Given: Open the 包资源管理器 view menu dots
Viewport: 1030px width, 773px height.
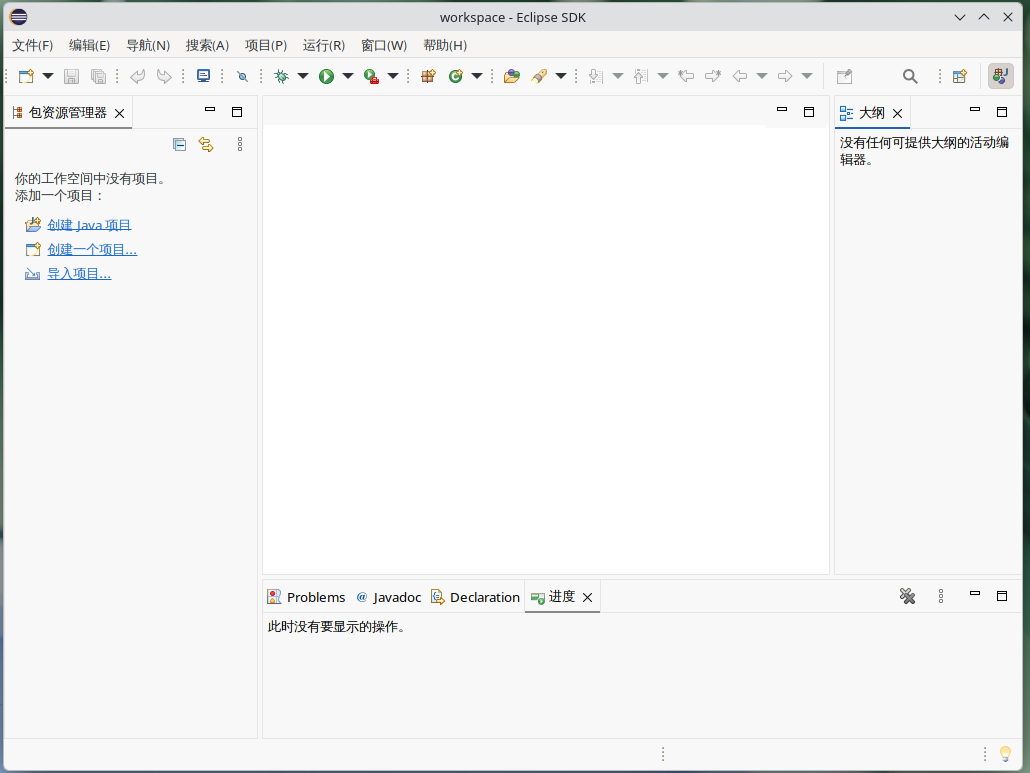Looking at the screenshot, I should (240, 144).
